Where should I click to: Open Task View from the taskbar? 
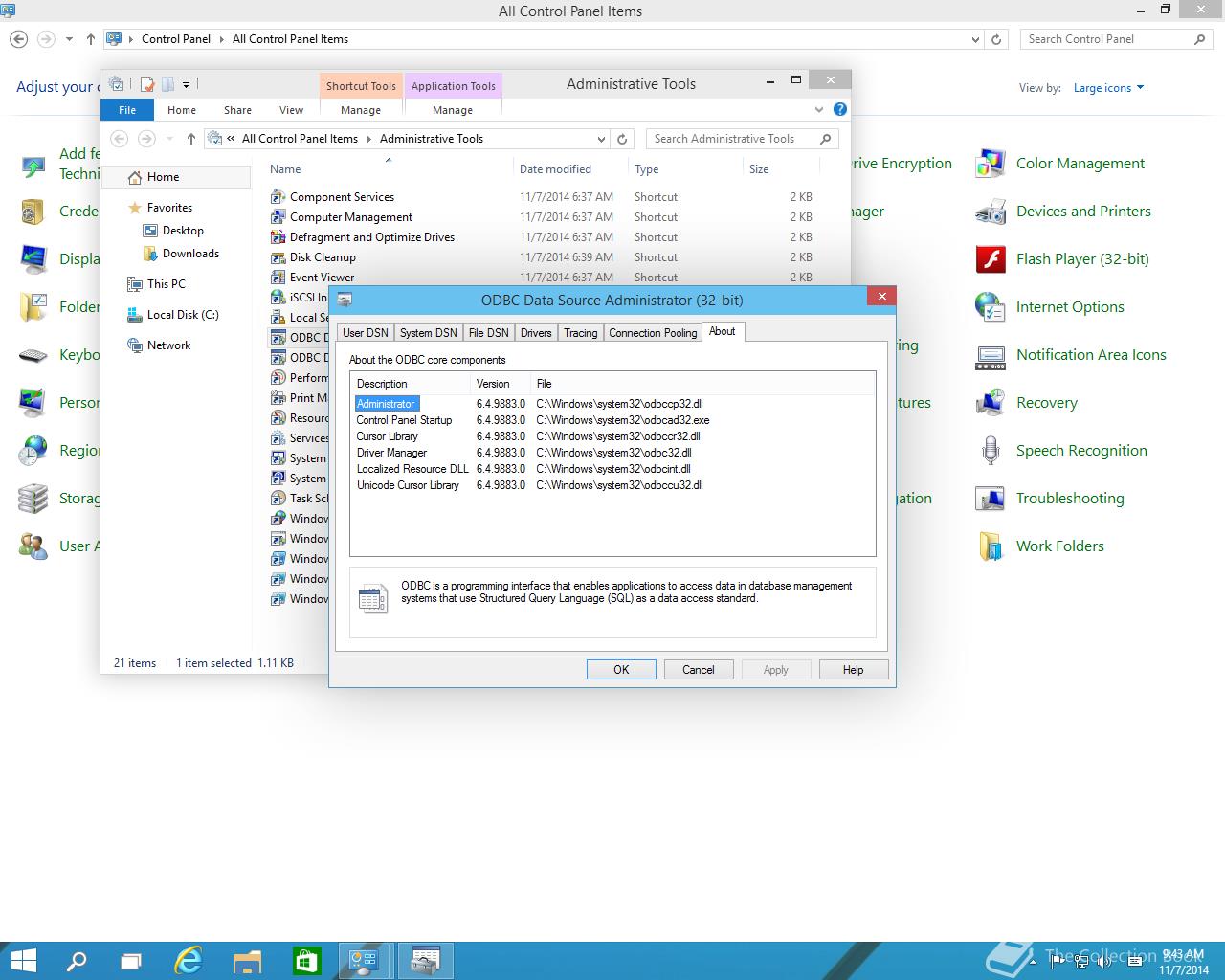[x=131, y=961]
